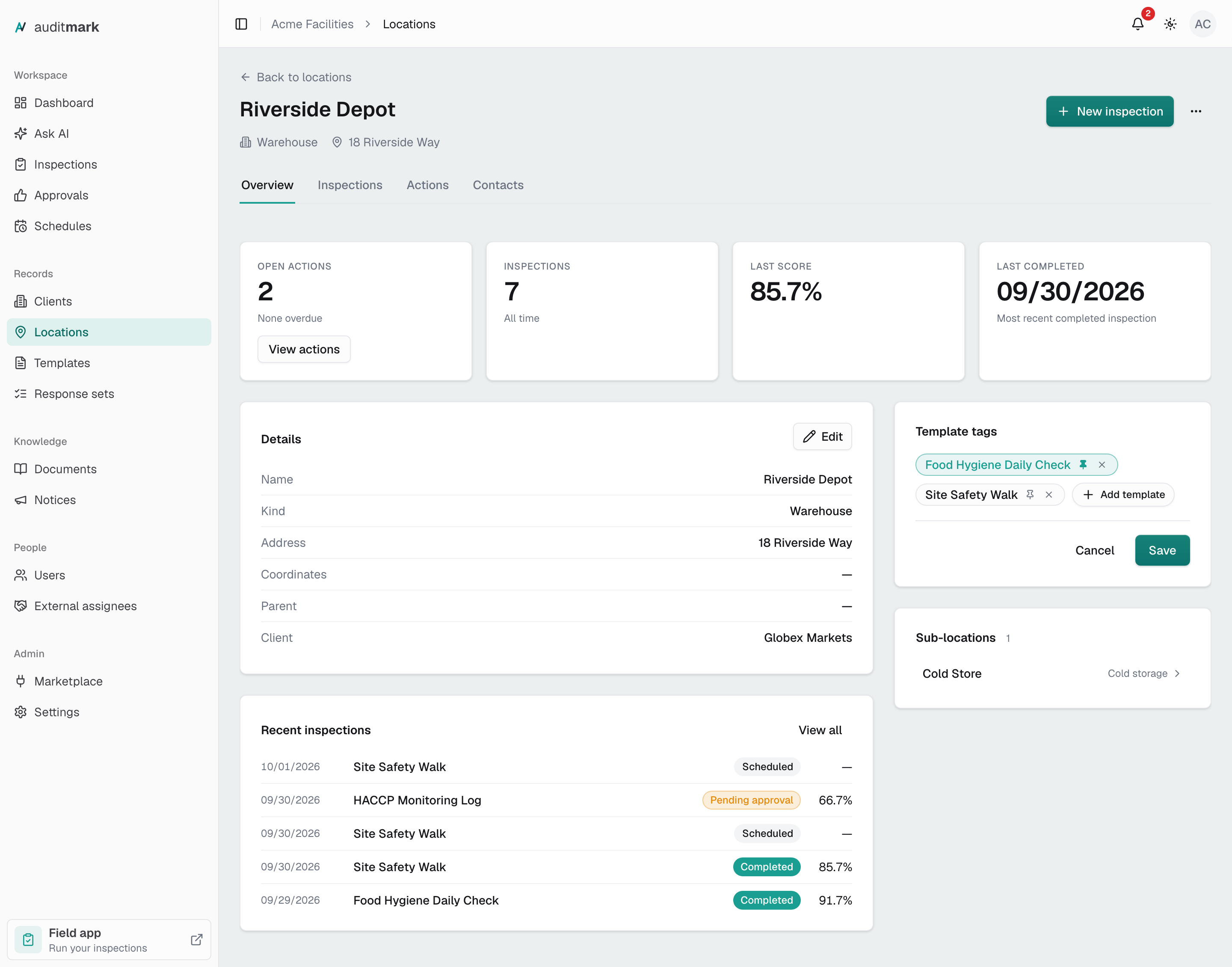Open the HACCP Monitoring Log inspection row

pos(556,800)
